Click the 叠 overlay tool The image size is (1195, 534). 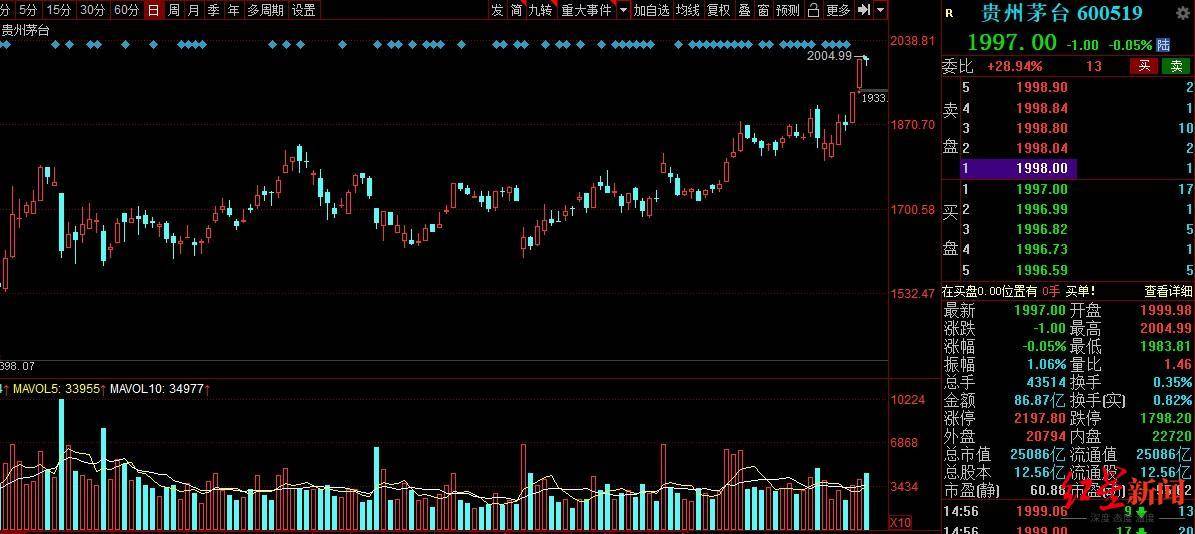tap(744, 10)
